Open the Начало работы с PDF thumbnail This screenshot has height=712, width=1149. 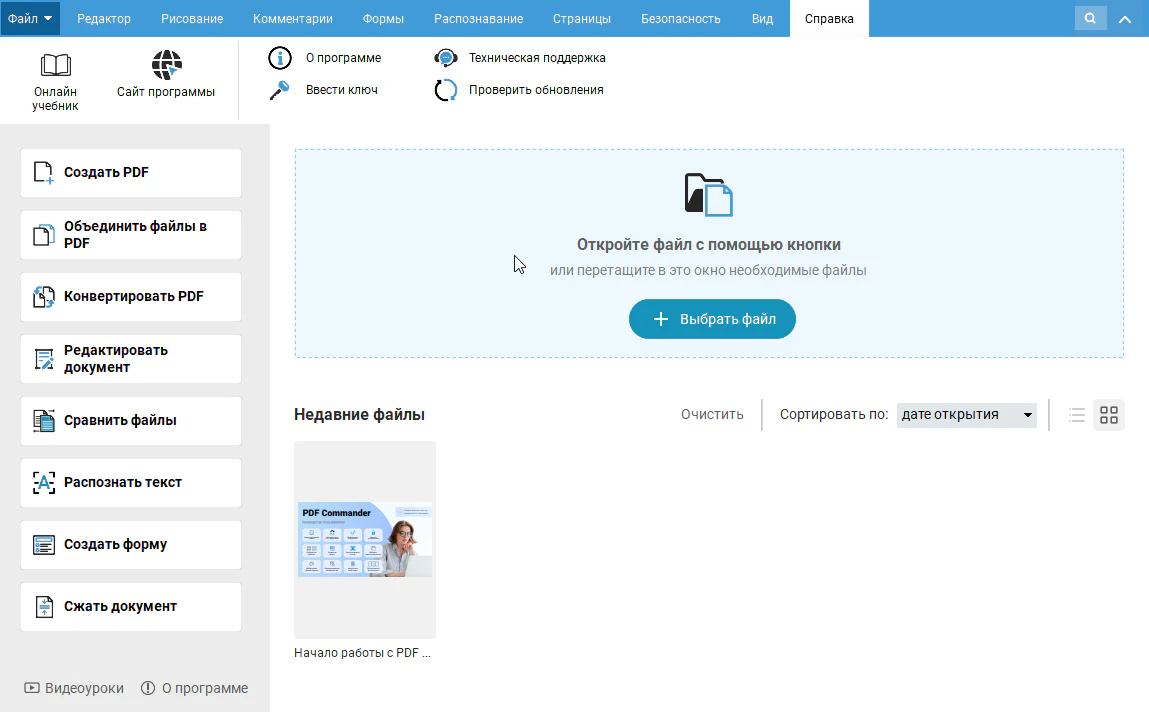(365, 540)
